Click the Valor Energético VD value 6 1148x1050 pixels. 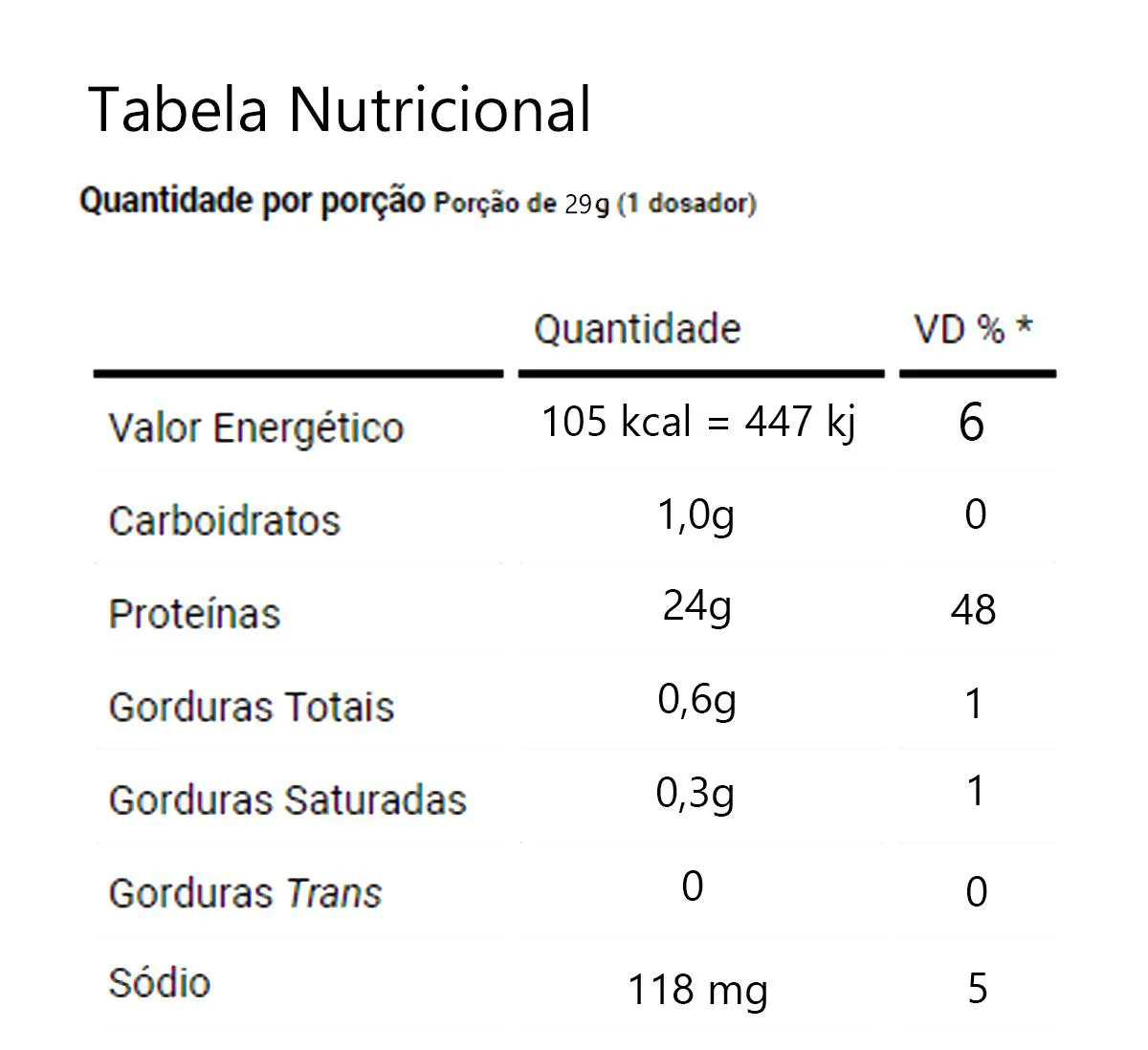click(971, 422)
